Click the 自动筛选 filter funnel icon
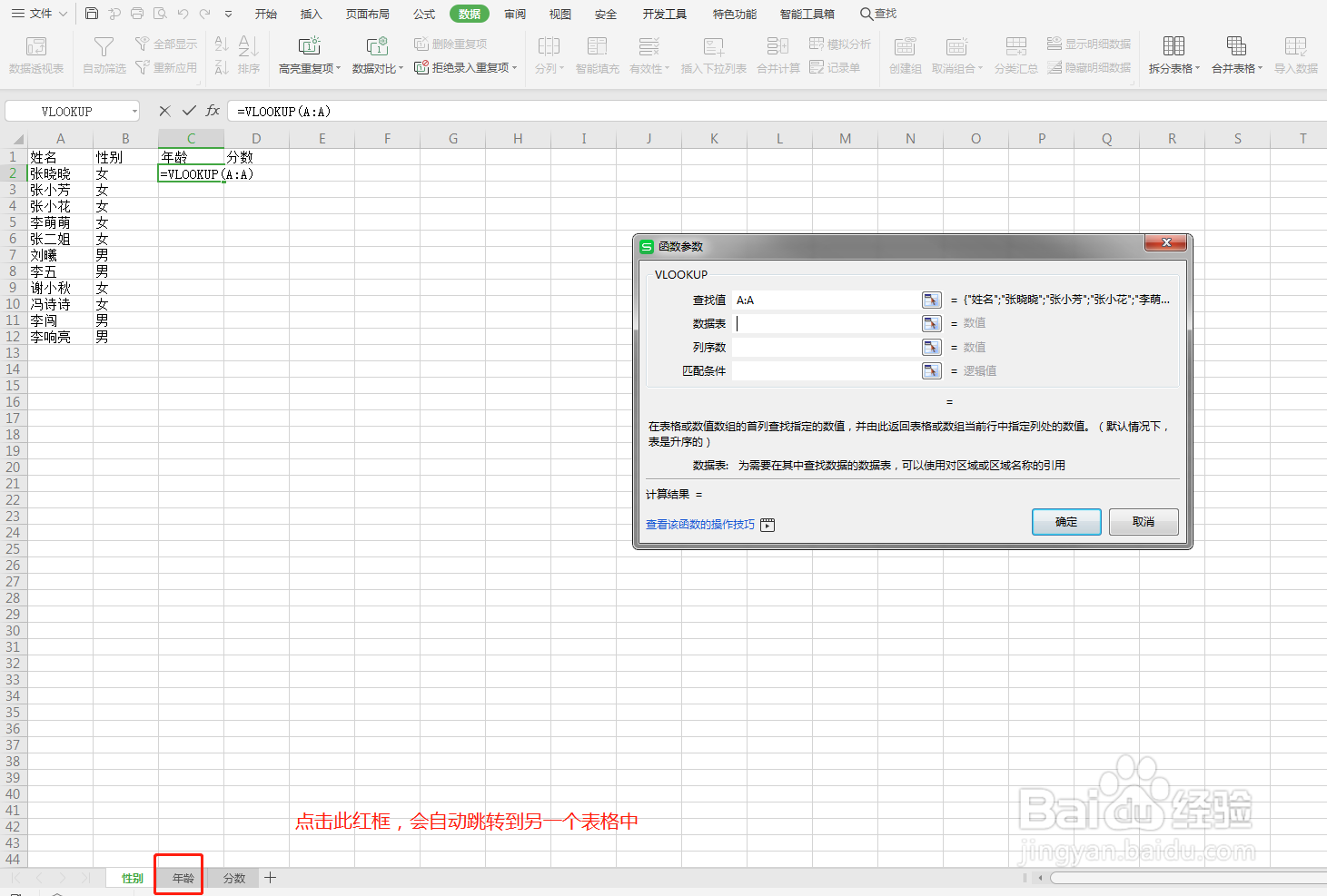The height and width of the screenshot is (896, 1327). point(104,46)
